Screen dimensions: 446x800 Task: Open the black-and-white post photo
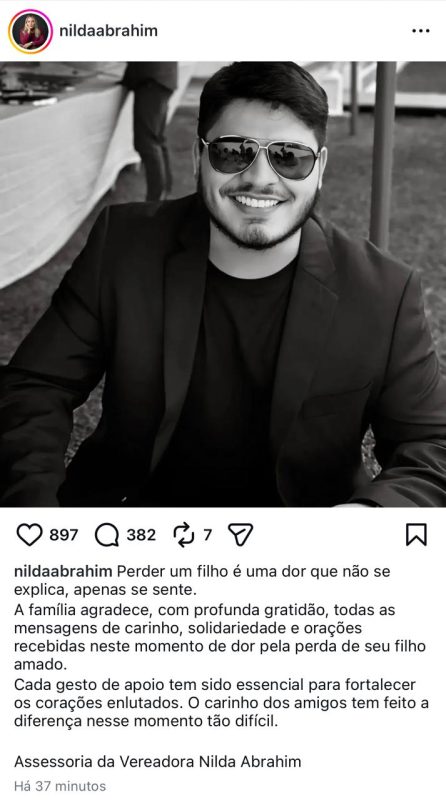coord(223,284)
